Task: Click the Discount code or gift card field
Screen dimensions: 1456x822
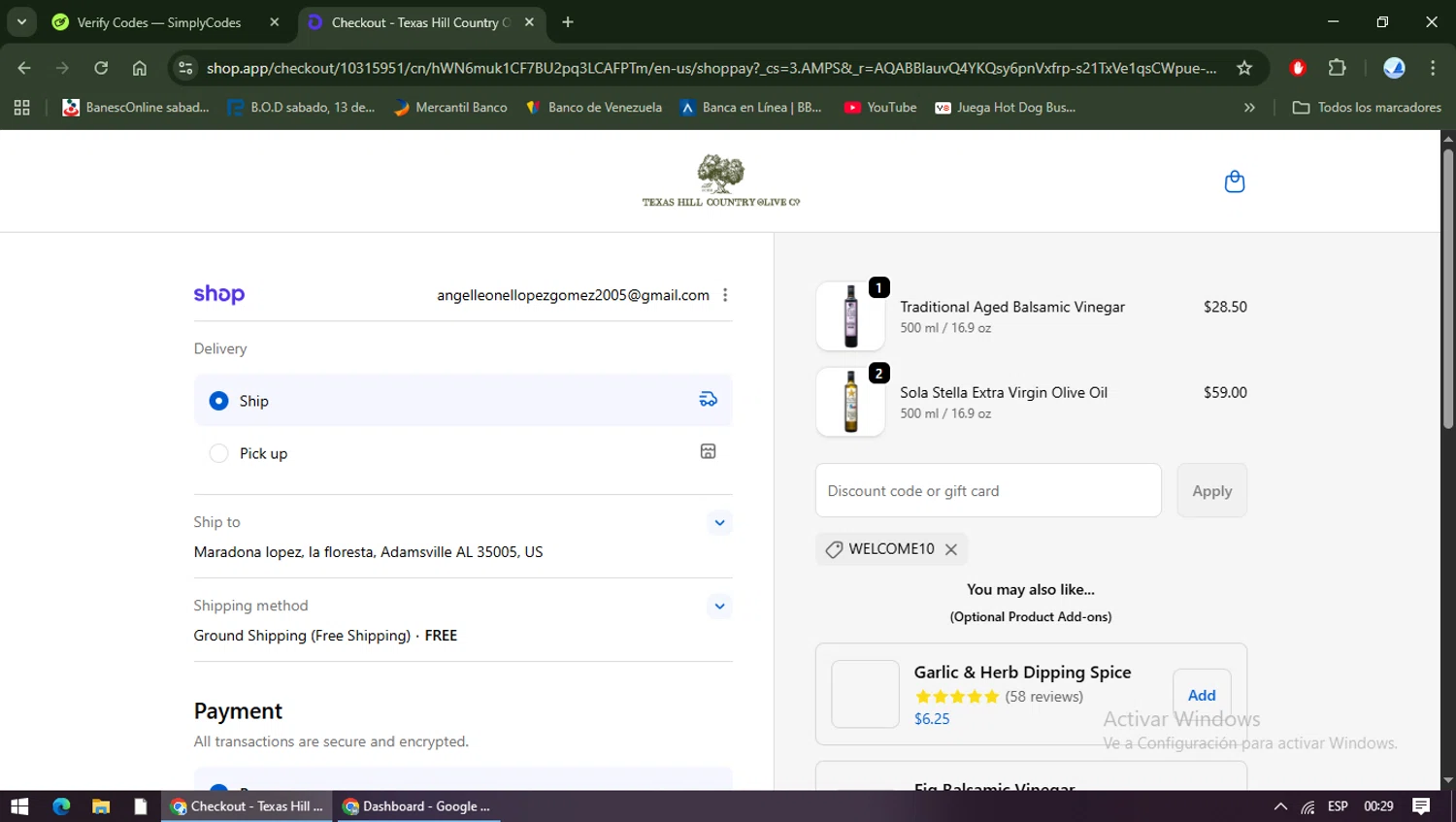Action: [988, 490]
